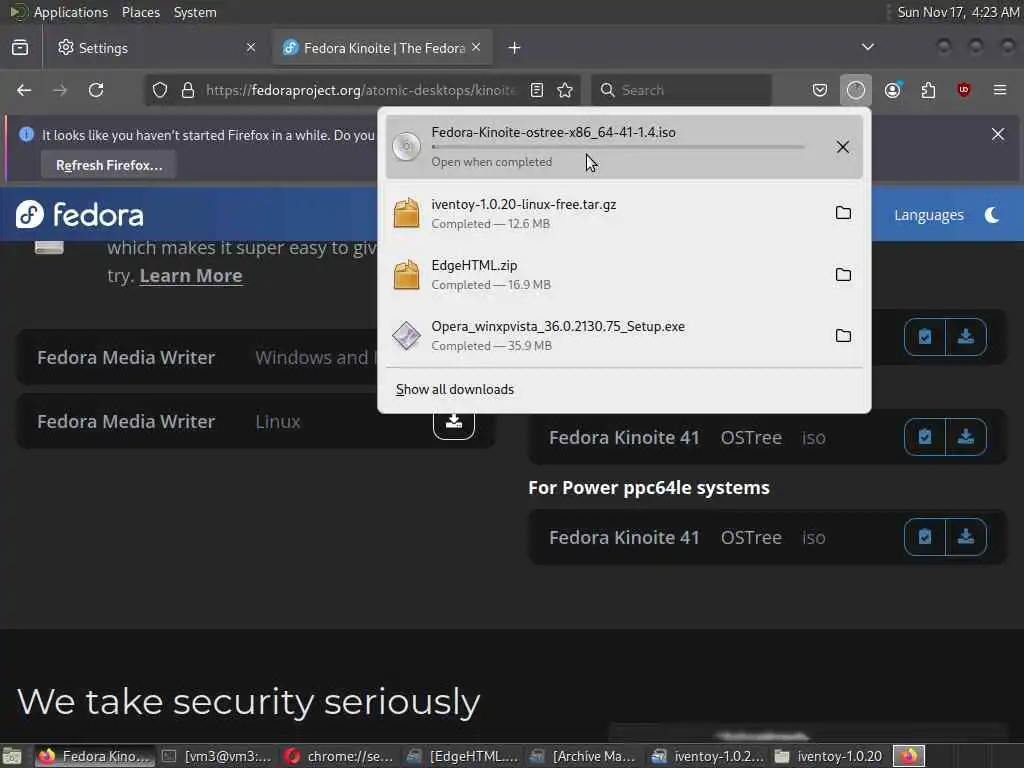Viewport: 1024px width, 768px height.
Task: Click the panel clock Sun Nov 17
Action: click(957, 12)
